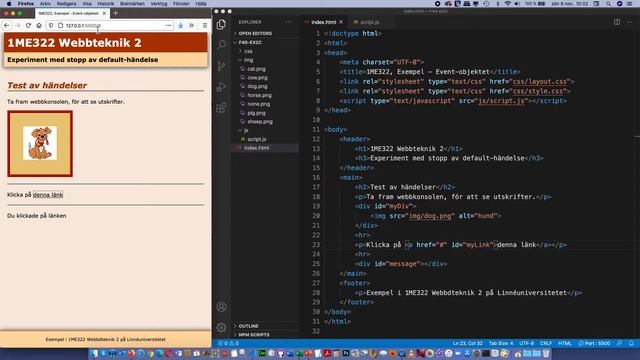640x360 pixels.
Task: Click Firefox forward arrow
Action: [x=18, y=25]
